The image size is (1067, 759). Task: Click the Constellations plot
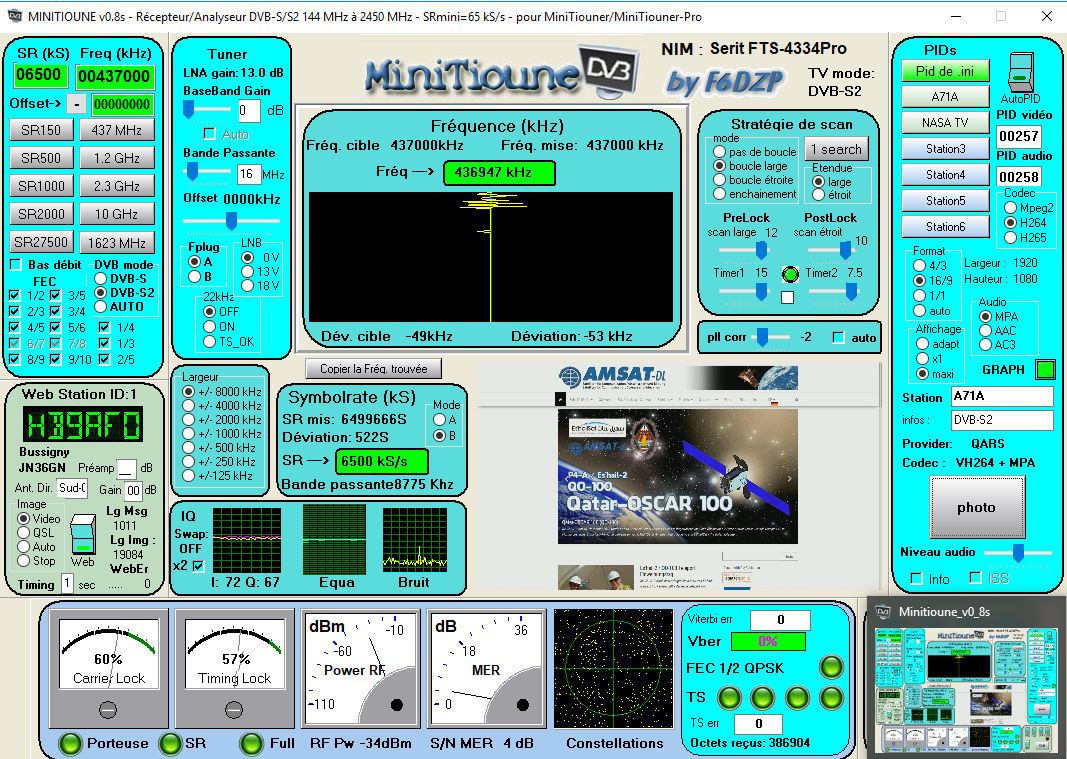(x=614, y=669)
